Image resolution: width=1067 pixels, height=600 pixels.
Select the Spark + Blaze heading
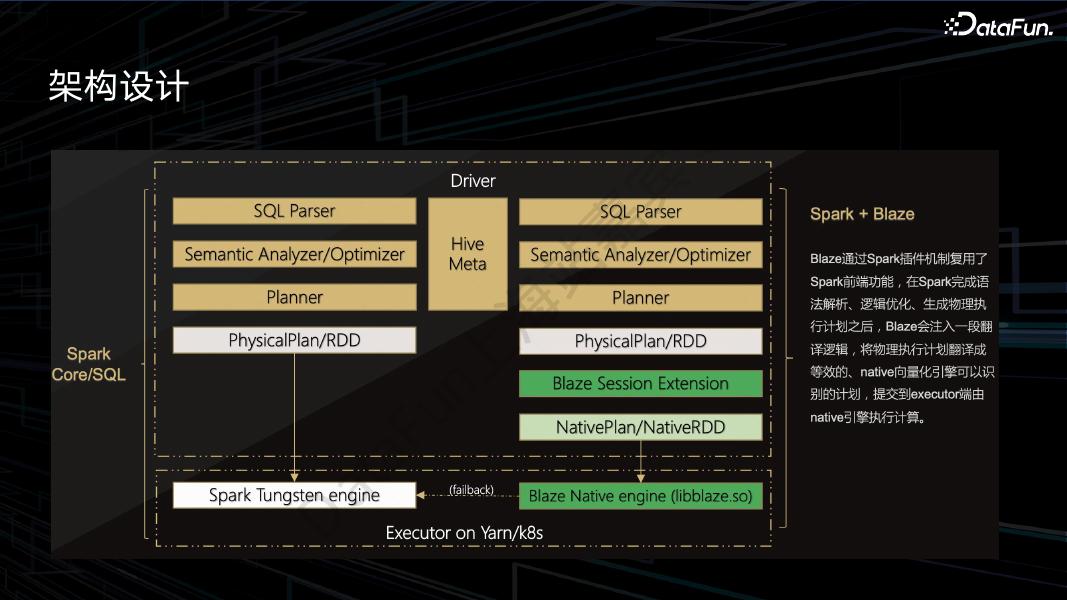click(861, 213)
